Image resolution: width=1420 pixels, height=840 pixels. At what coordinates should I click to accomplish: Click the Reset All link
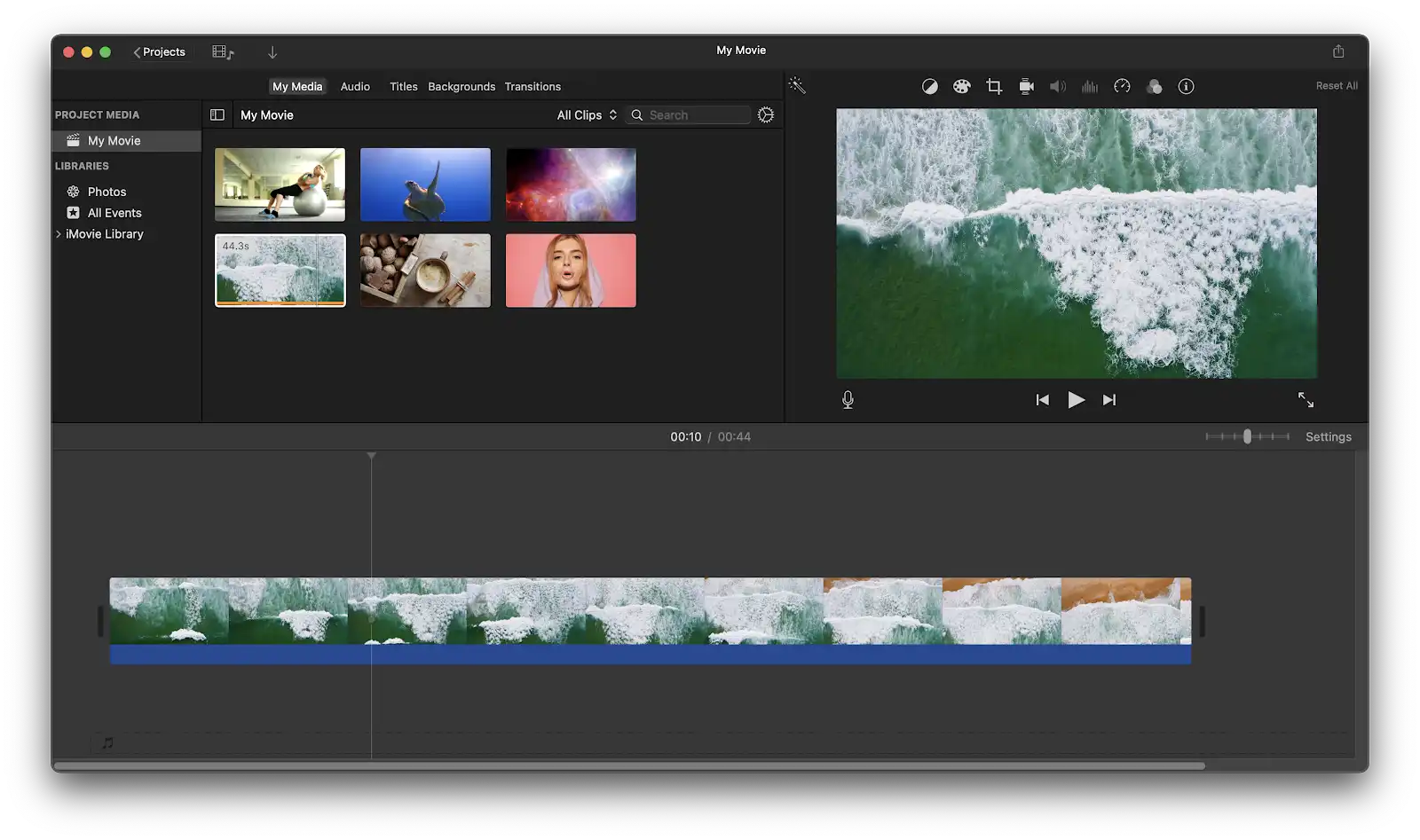pos(1337,86)
